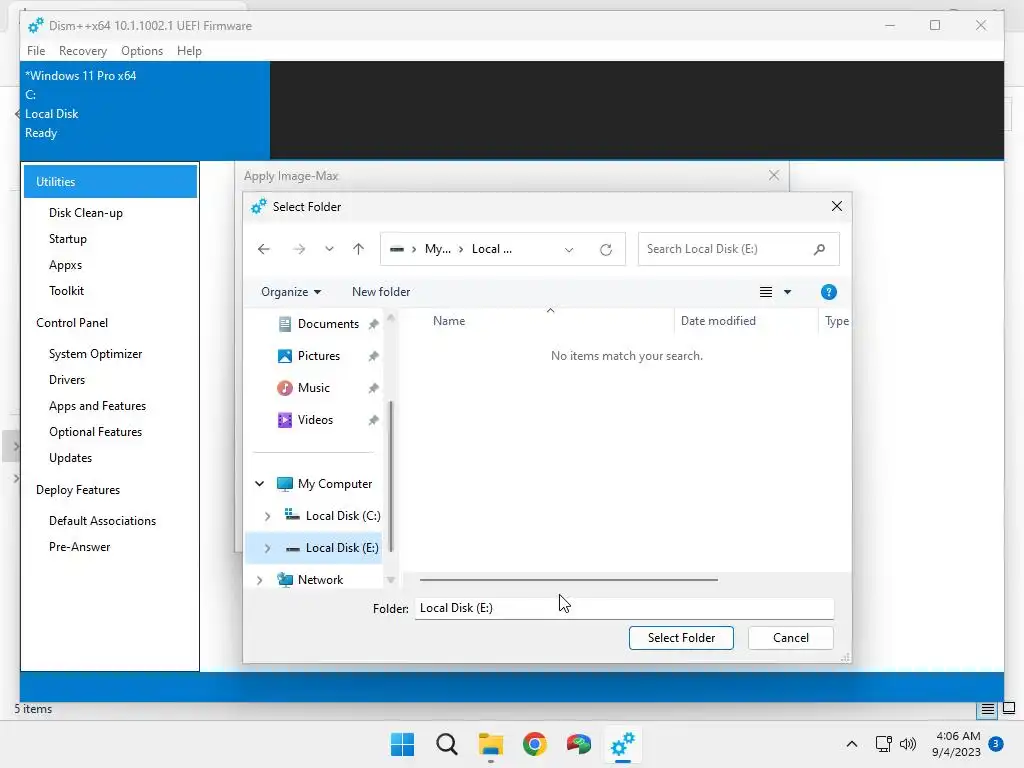
Task: Open Default Associations in the sidebar
Action: 103,521
